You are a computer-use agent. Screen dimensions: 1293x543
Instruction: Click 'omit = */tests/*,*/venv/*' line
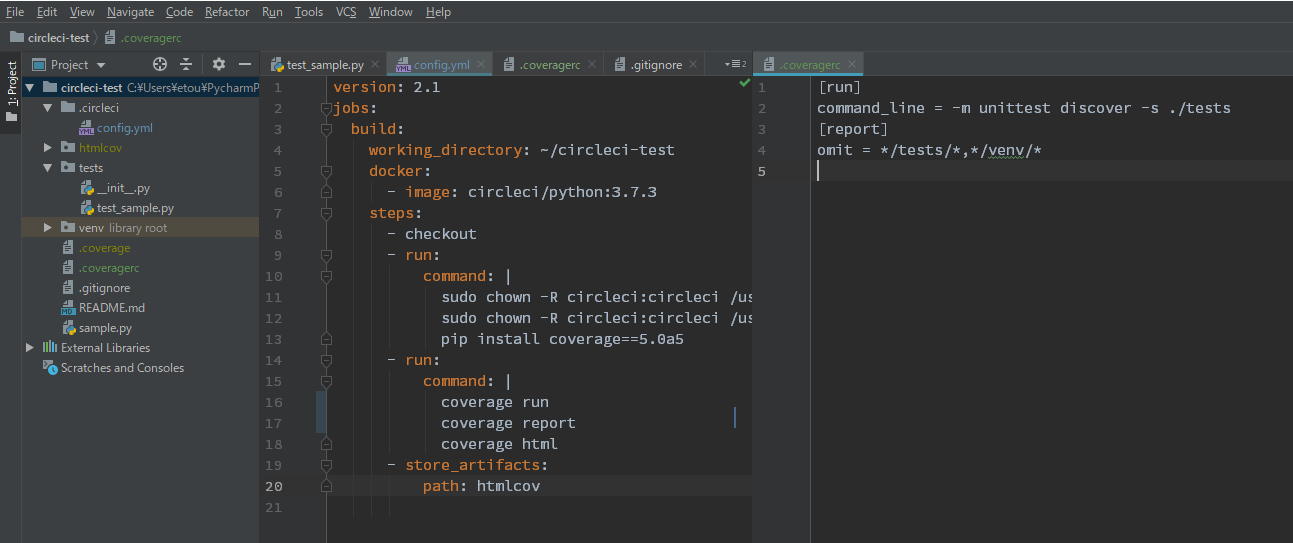tap(930, 150)
